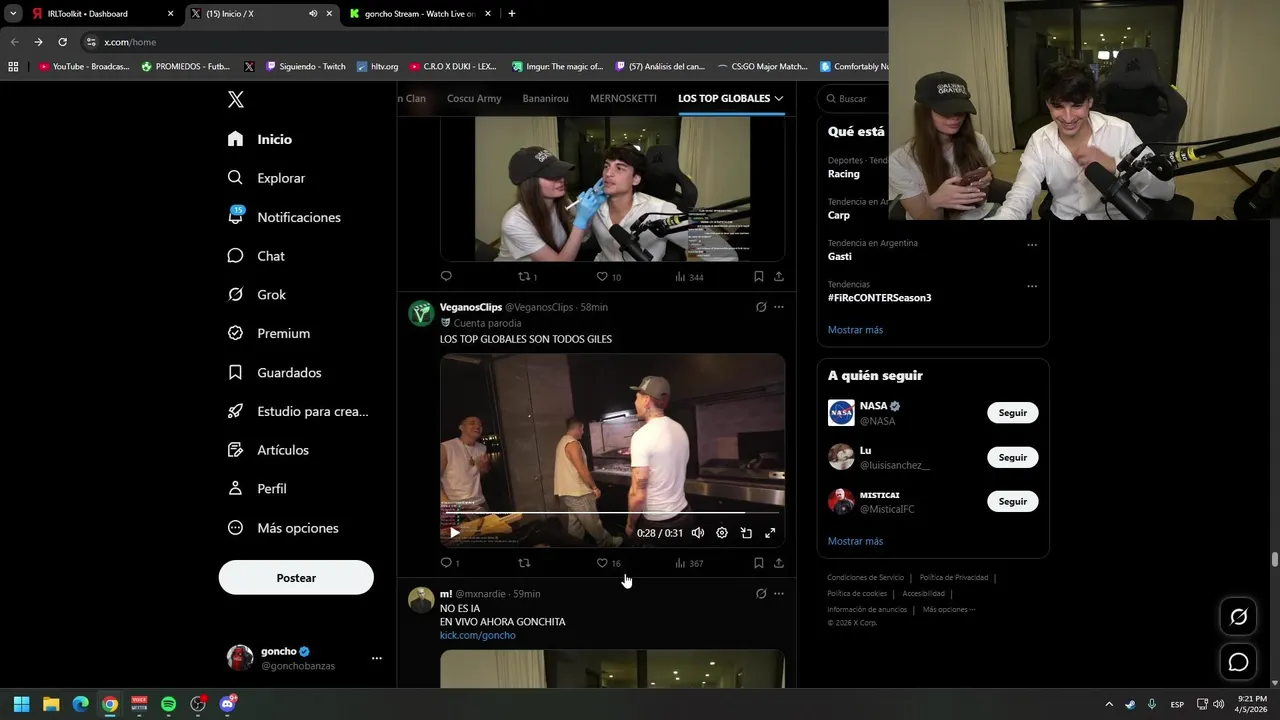Click the Buscar search field
The height and width of the screenshot is (720, 1280).
pos(852,99)
